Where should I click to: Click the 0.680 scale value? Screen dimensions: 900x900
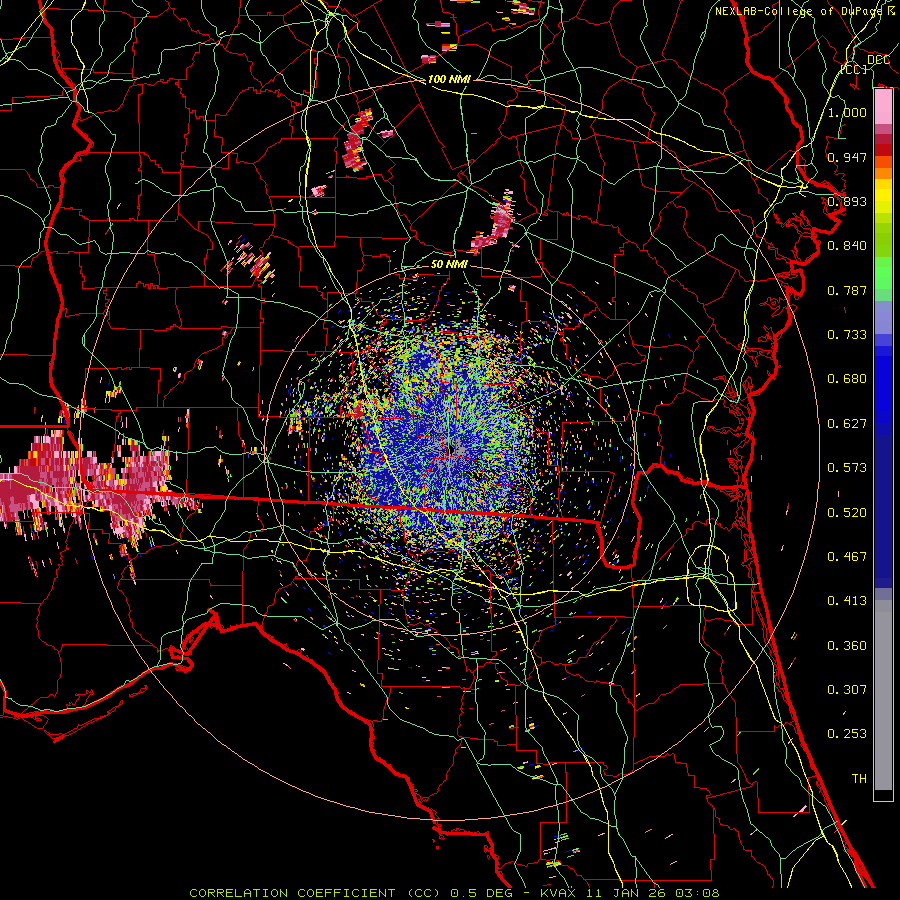847,379
